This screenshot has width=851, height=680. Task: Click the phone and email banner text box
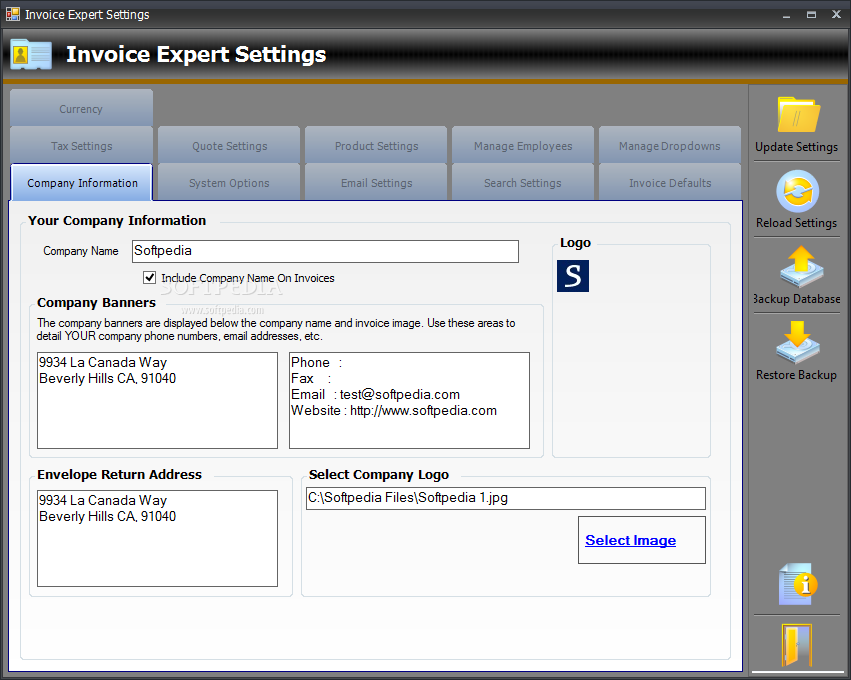pos(409,401)
